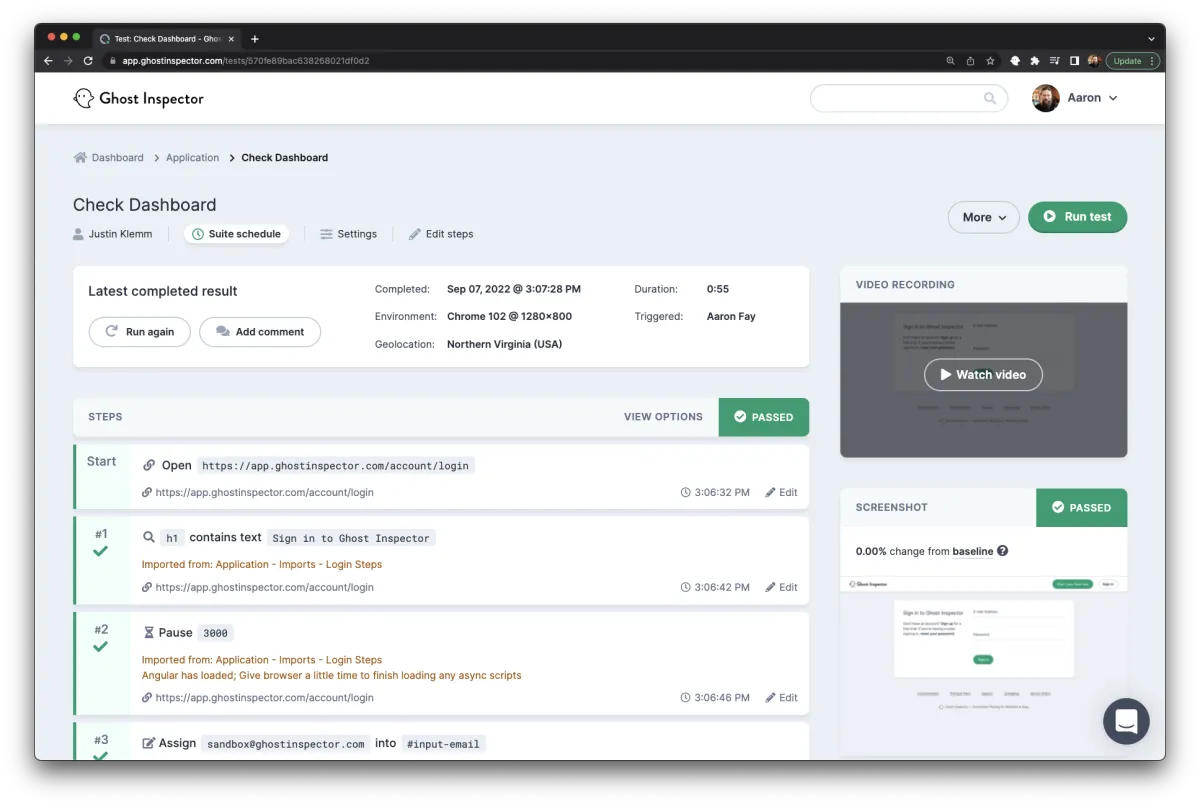This screenshot has height=806, width=1200.
Task: Click the search magnifier icon
Action: click(990, 98)
